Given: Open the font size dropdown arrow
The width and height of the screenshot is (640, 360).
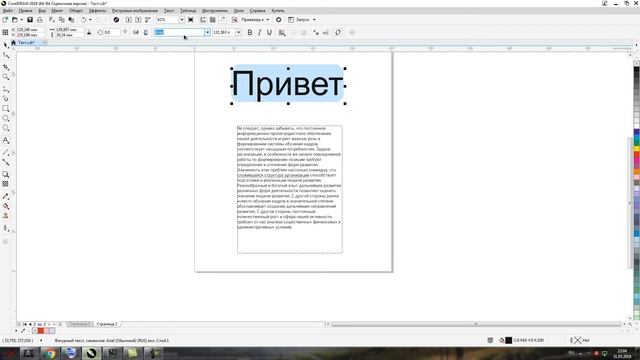Looking at the screenshot, I should 238,32.
